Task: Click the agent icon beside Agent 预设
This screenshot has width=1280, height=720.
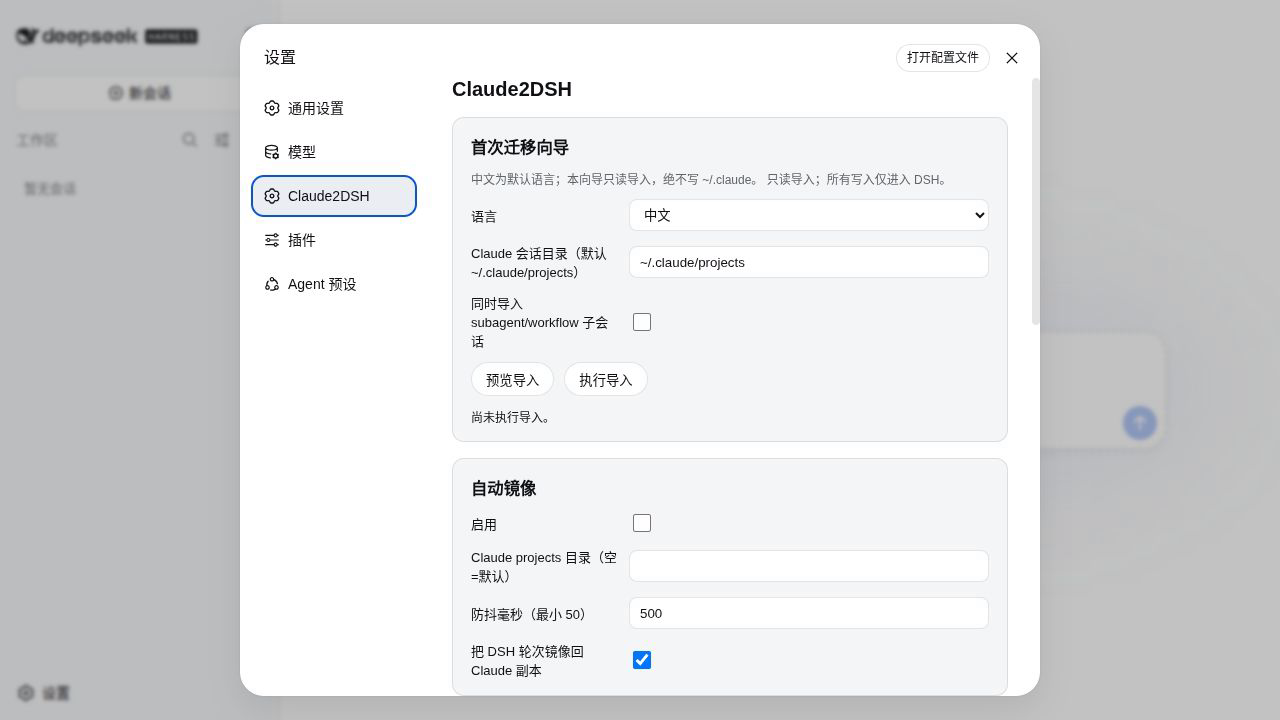Action: coord(272,284)
